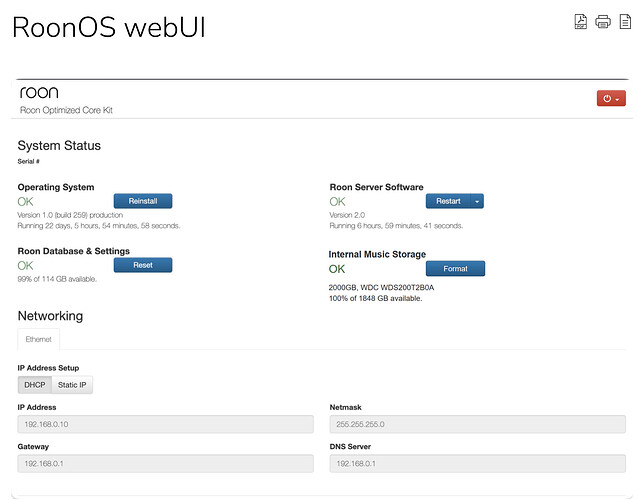Viewport: 641px width, 500px height.
Task: Click the printer icon
Action: 603,21
